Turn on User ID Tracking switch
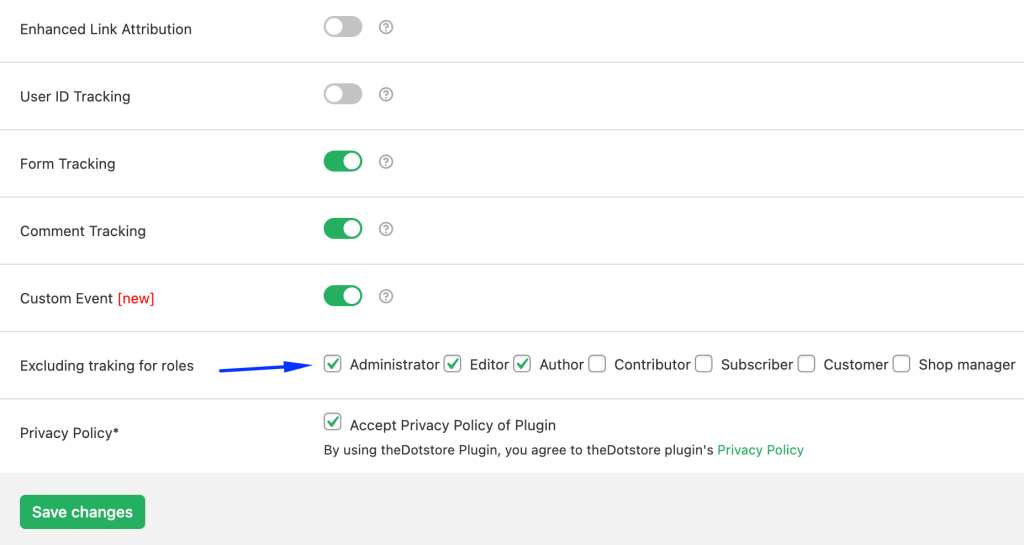 pos(343,94)
